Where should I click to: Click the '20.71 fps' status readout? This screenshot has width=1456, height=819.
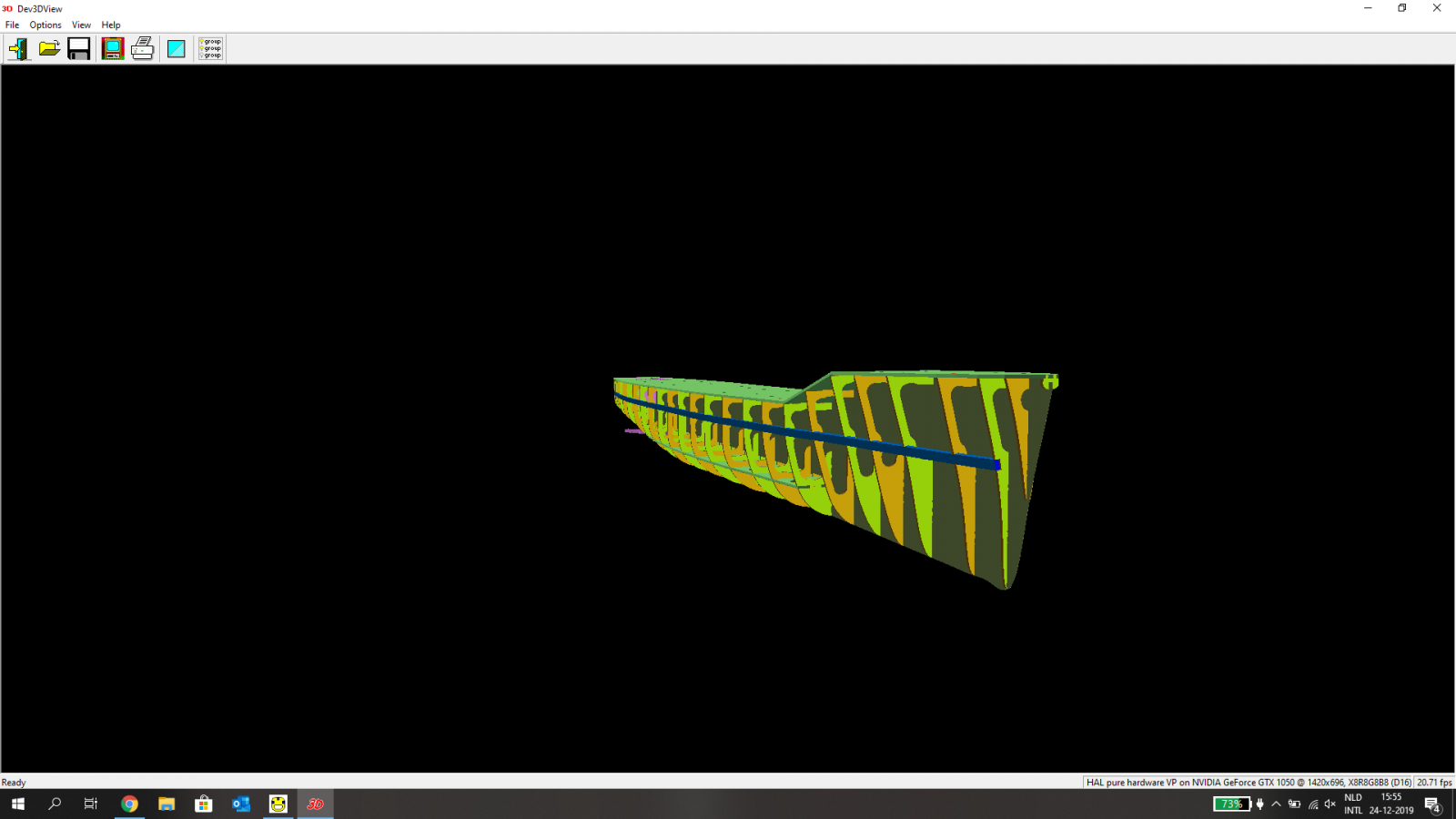point(1434,783)
